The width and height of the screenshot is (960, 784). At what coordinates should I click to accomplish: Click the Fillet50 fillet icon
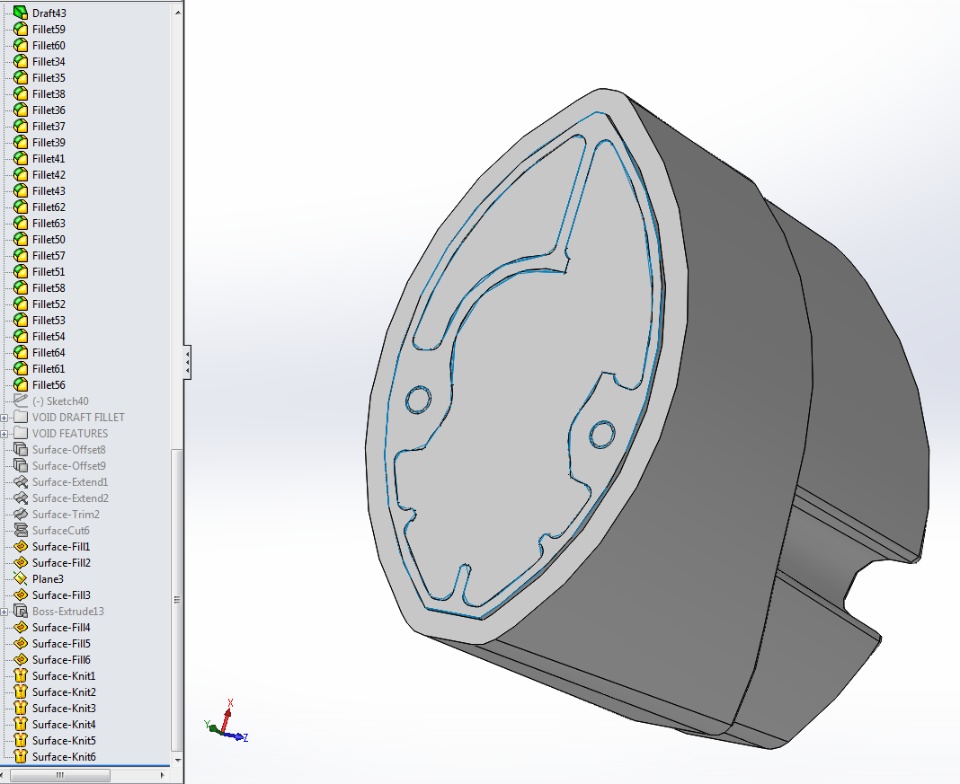pos(21,239)
